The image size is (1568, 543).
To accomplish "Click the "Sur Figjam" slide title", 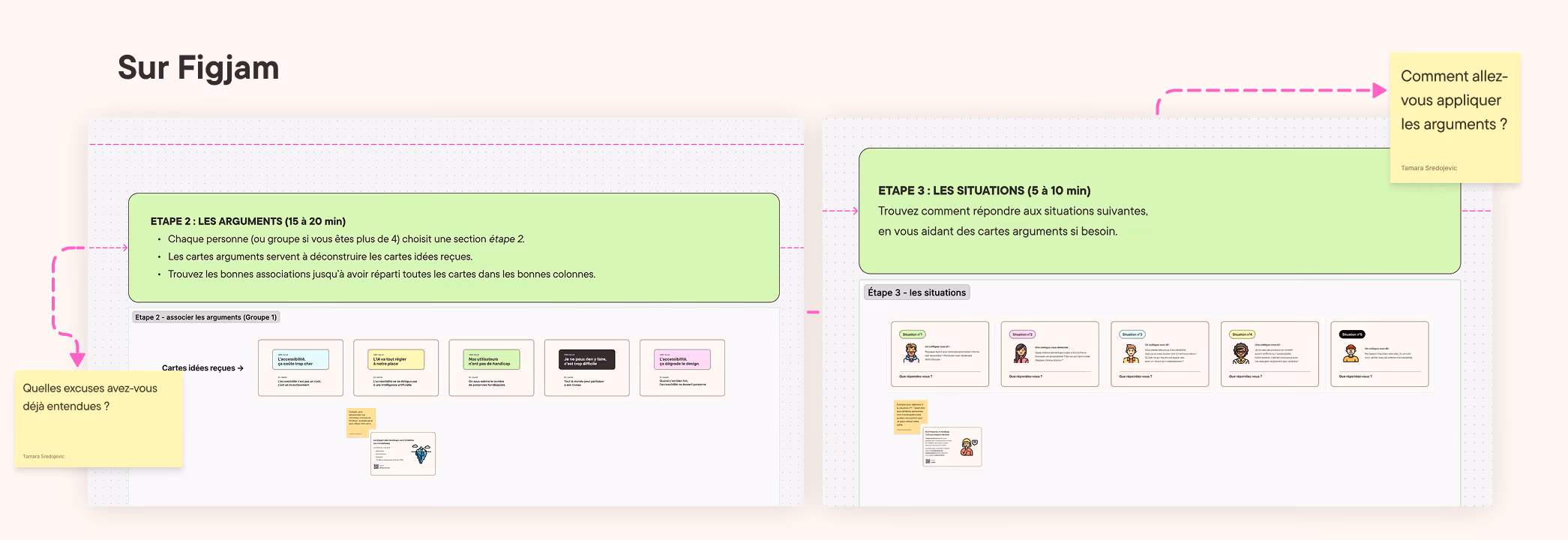I will click(x=198, y=68).
